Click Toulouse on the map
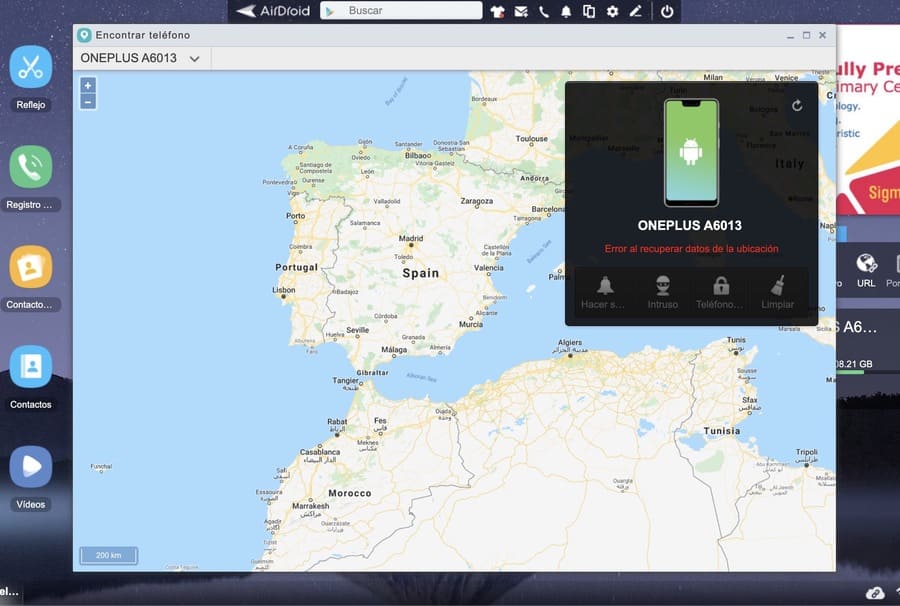Image resolution: width=900 pixels, height=606 pixels. [x=532, y=139]
